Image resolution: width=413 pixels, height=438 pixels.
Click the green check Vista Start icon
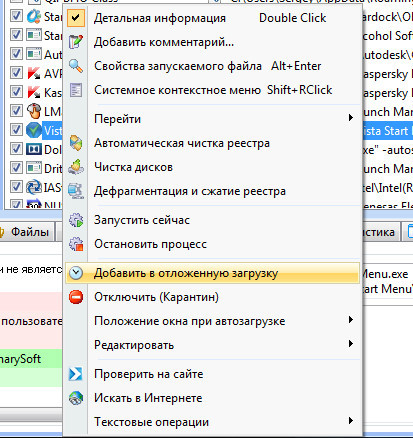coord(34,130)
